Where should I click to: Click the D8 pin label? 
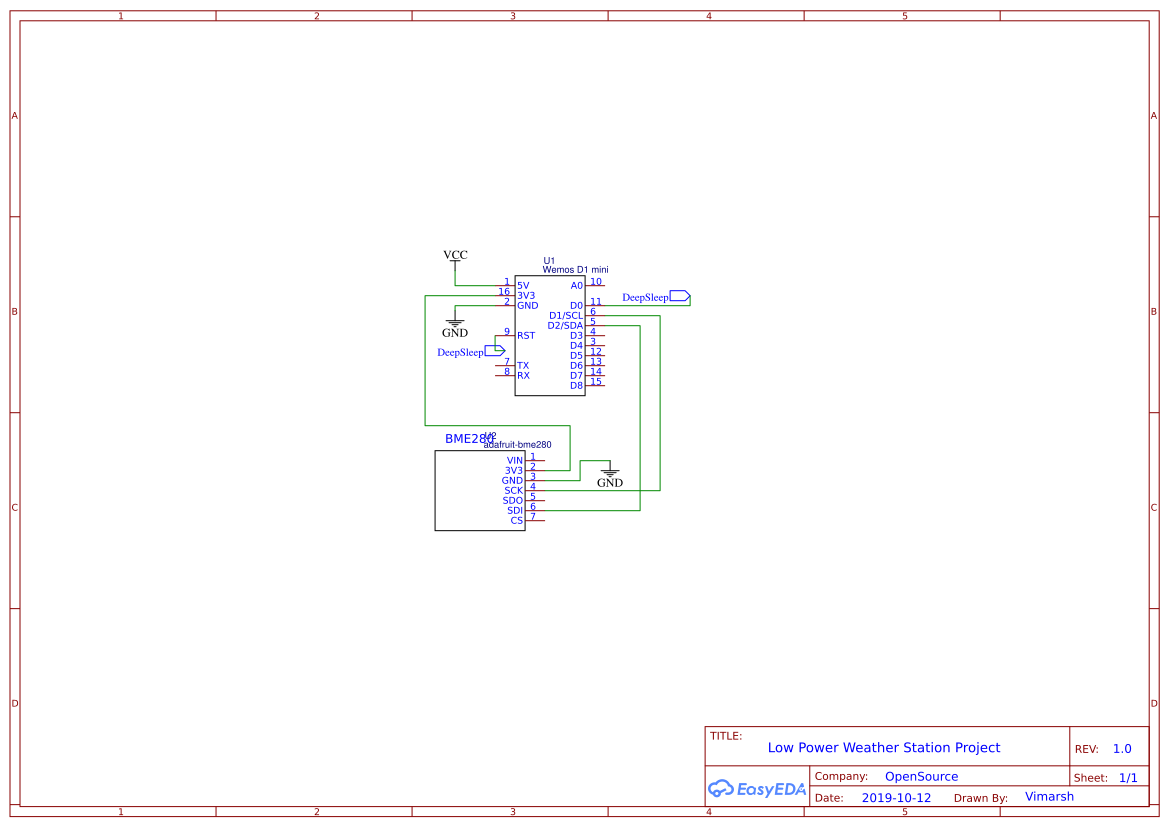(x=577, y=386)
